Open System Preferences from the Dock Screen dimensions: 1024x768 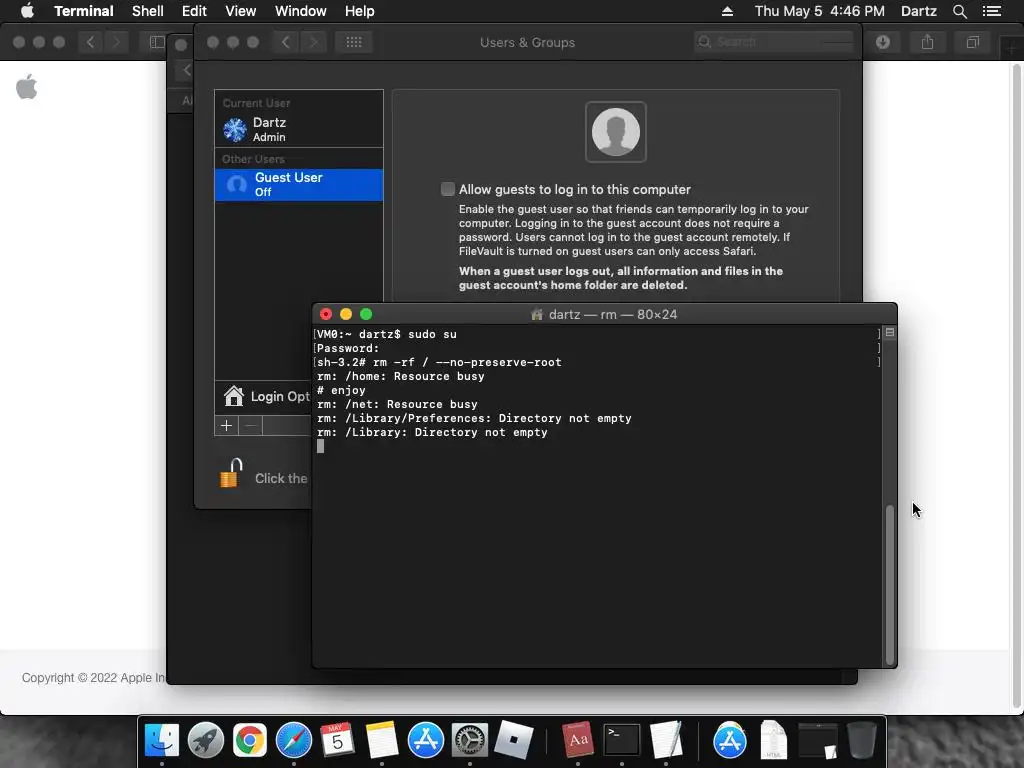[470, 740]
